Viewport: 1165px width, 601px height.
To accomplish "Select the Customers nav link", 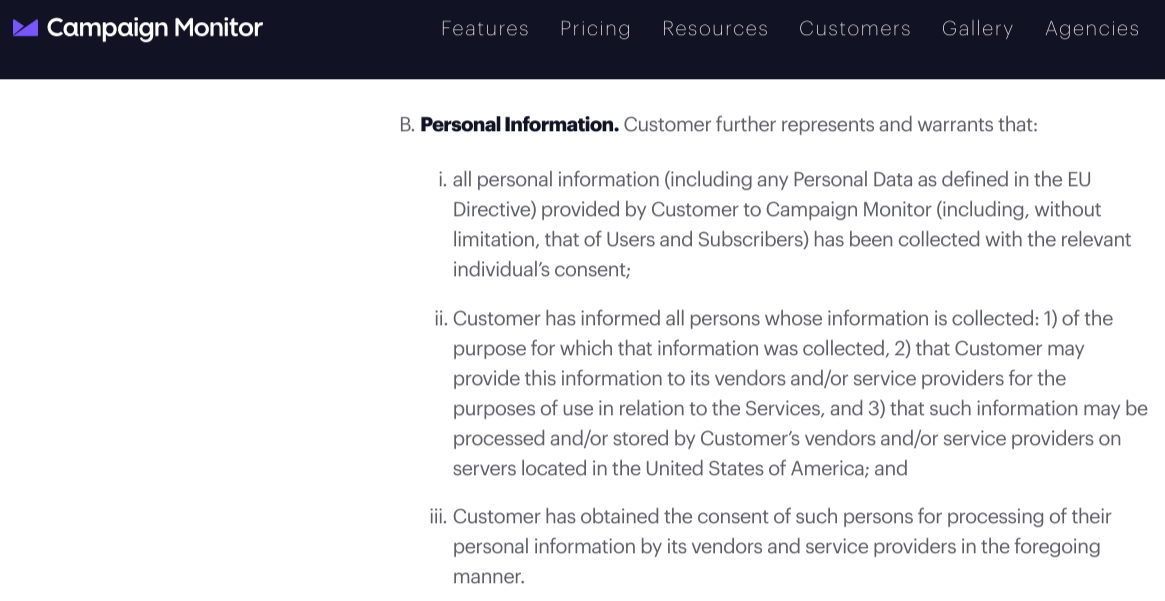I will pyautogui.click(x=854, y=28).
